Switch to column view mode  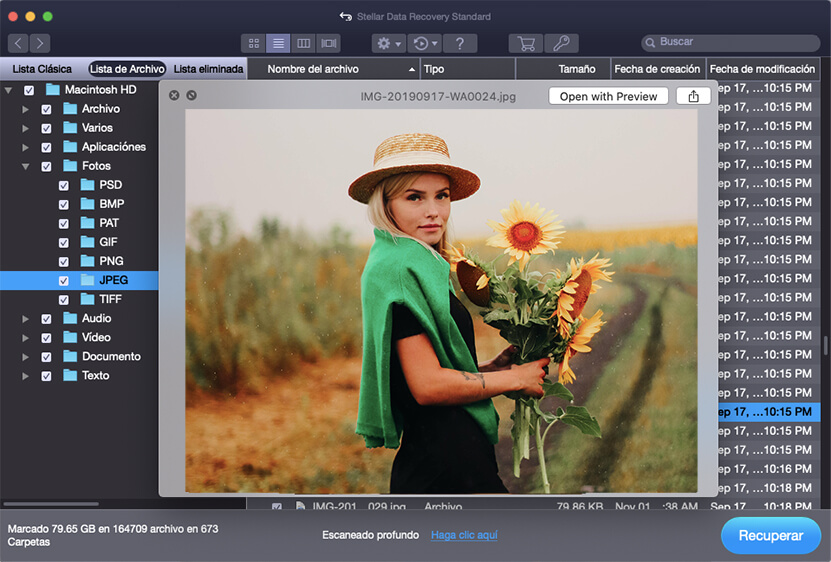pos(304,43)
